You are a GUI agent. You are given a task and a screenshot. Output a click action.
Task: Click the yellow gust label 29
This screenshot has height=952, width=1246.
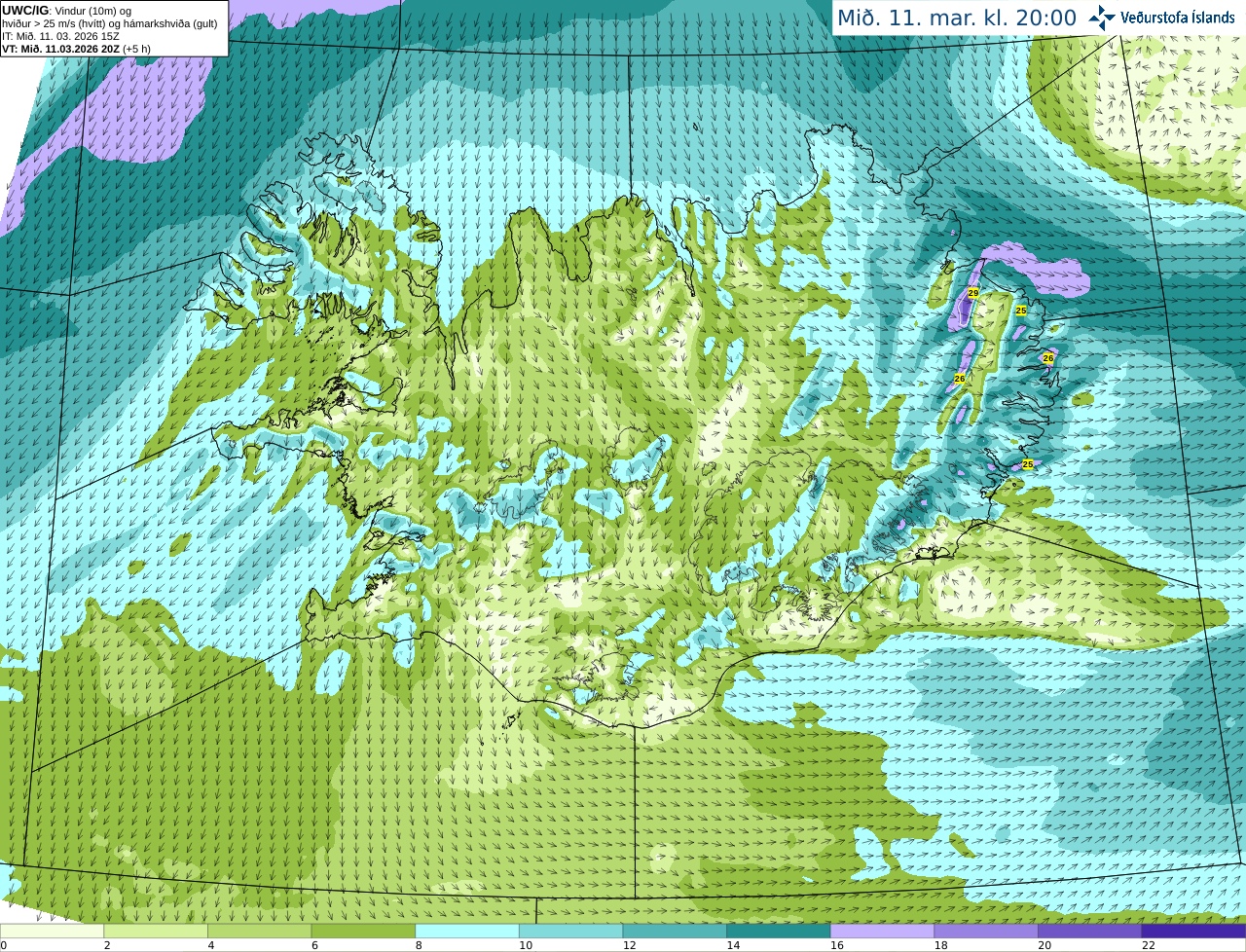pos(972,293)
